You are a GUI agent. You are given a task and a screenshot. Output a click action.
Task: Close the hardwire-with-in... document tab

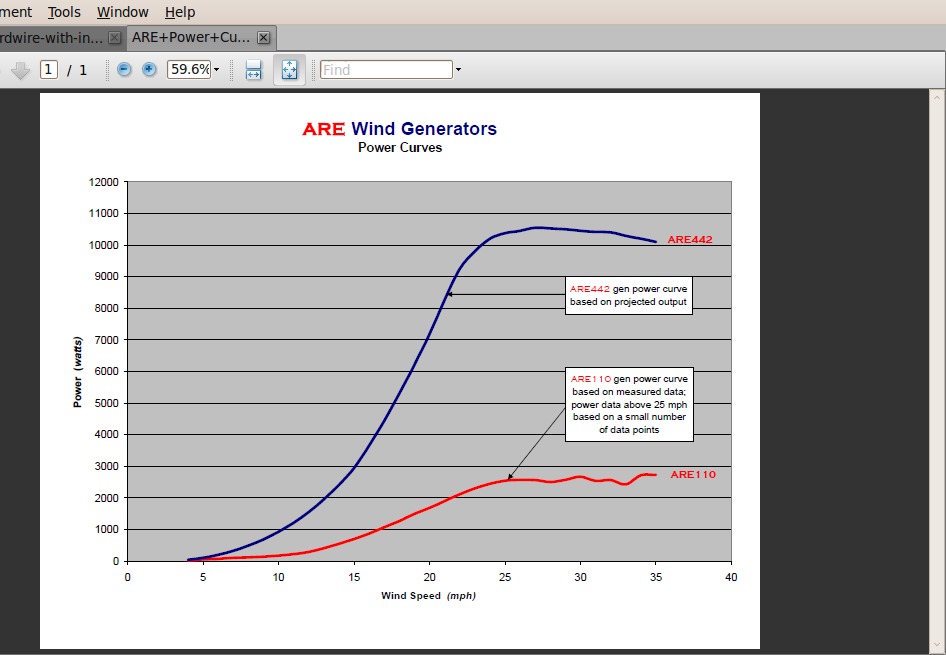click(114, 38)
